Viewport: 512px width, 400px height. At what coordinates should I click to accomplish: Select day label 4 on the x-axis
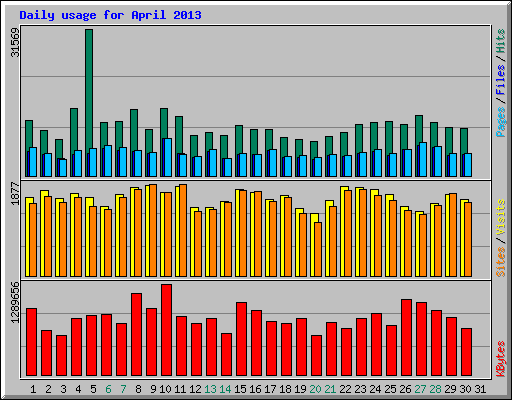pos(78,389)
